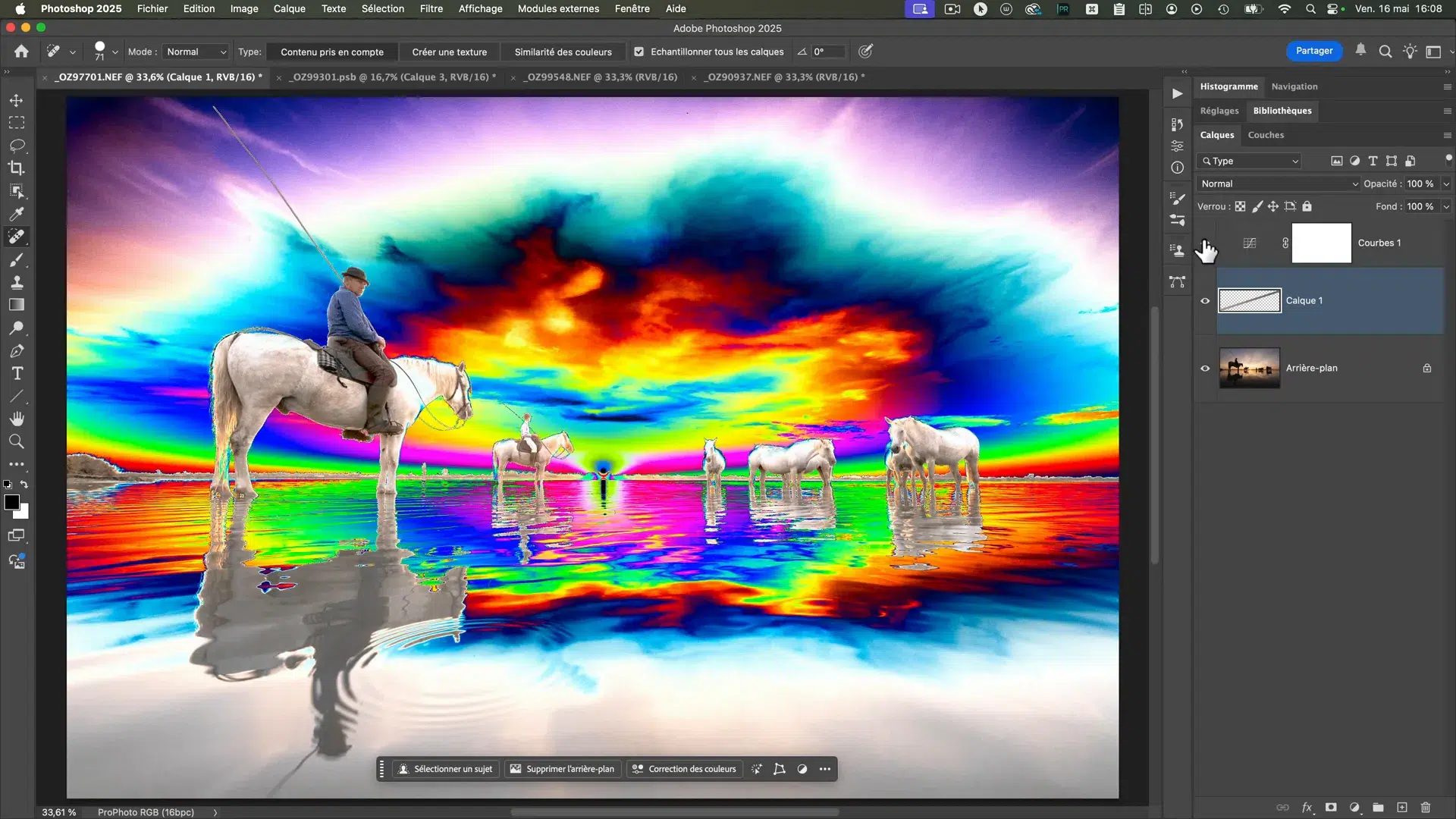Click Sélectionner un sujet button
This screenshot has height=819, width=1456.
click(446, 769)
